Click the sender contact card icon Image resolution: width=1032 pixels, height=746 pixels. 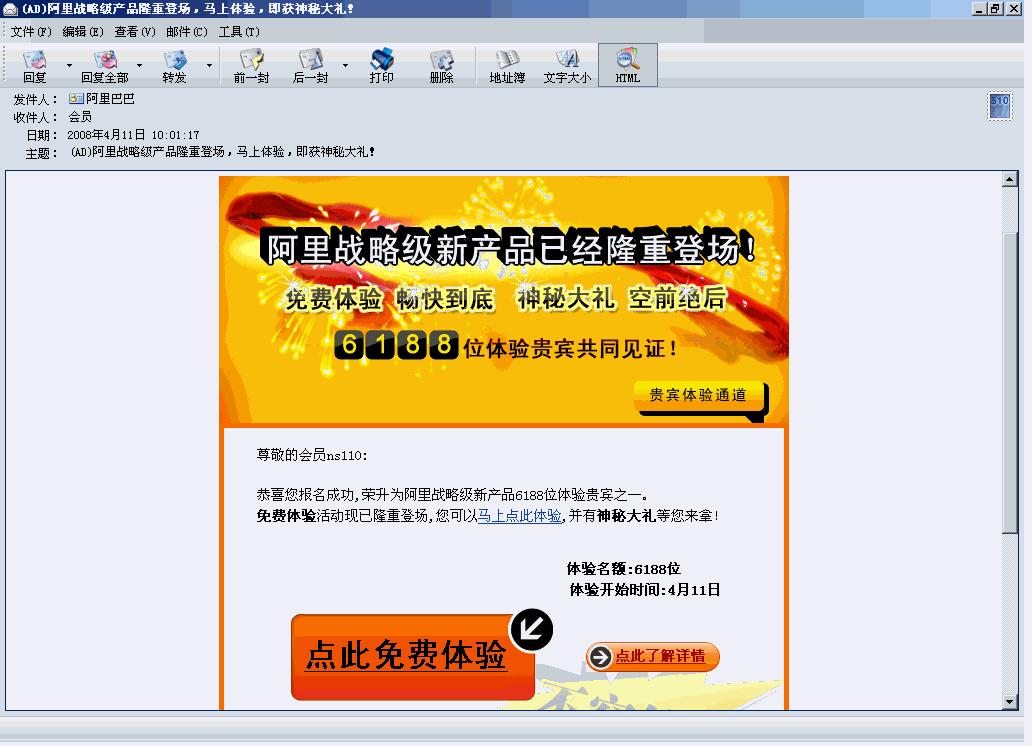(x=76, y=99)
